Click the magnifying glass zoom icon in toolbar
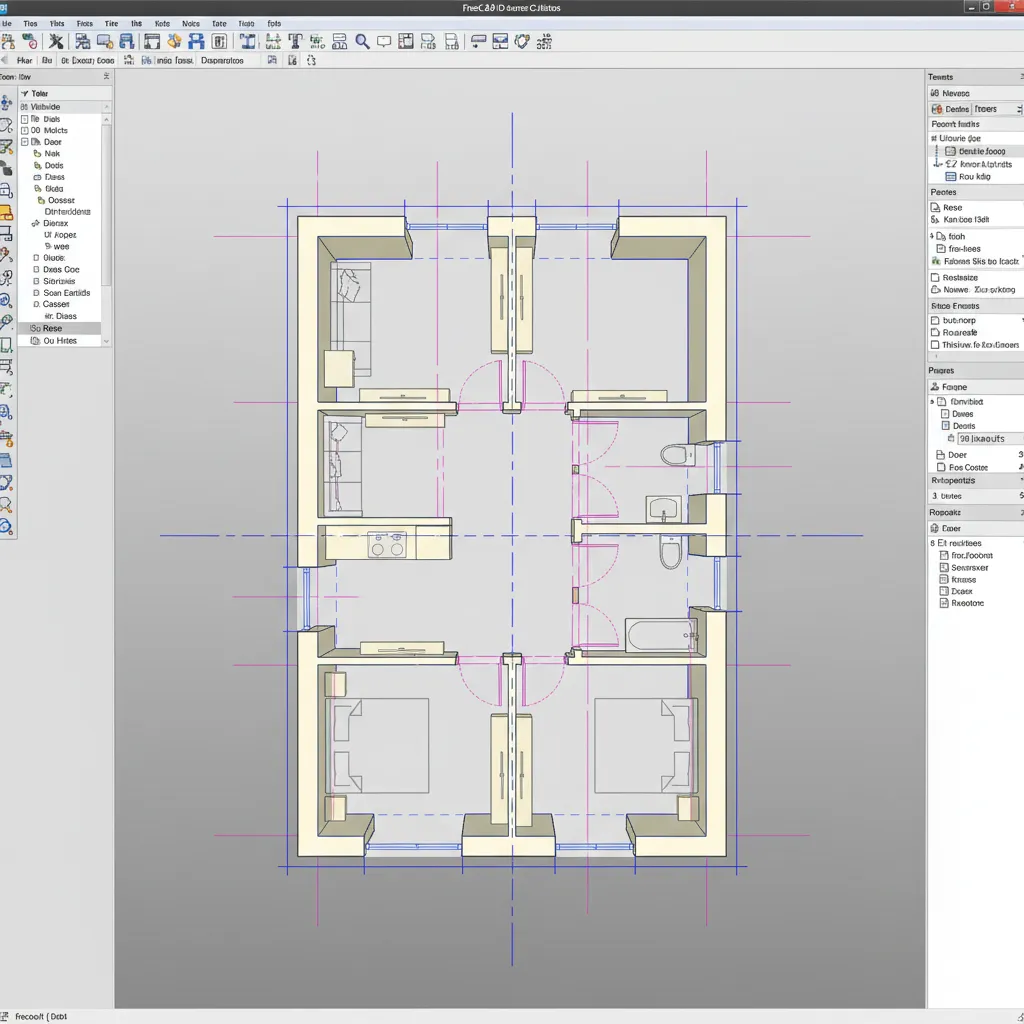The width and height of the screenshot is (1024, 1024). tap(362, 42)
